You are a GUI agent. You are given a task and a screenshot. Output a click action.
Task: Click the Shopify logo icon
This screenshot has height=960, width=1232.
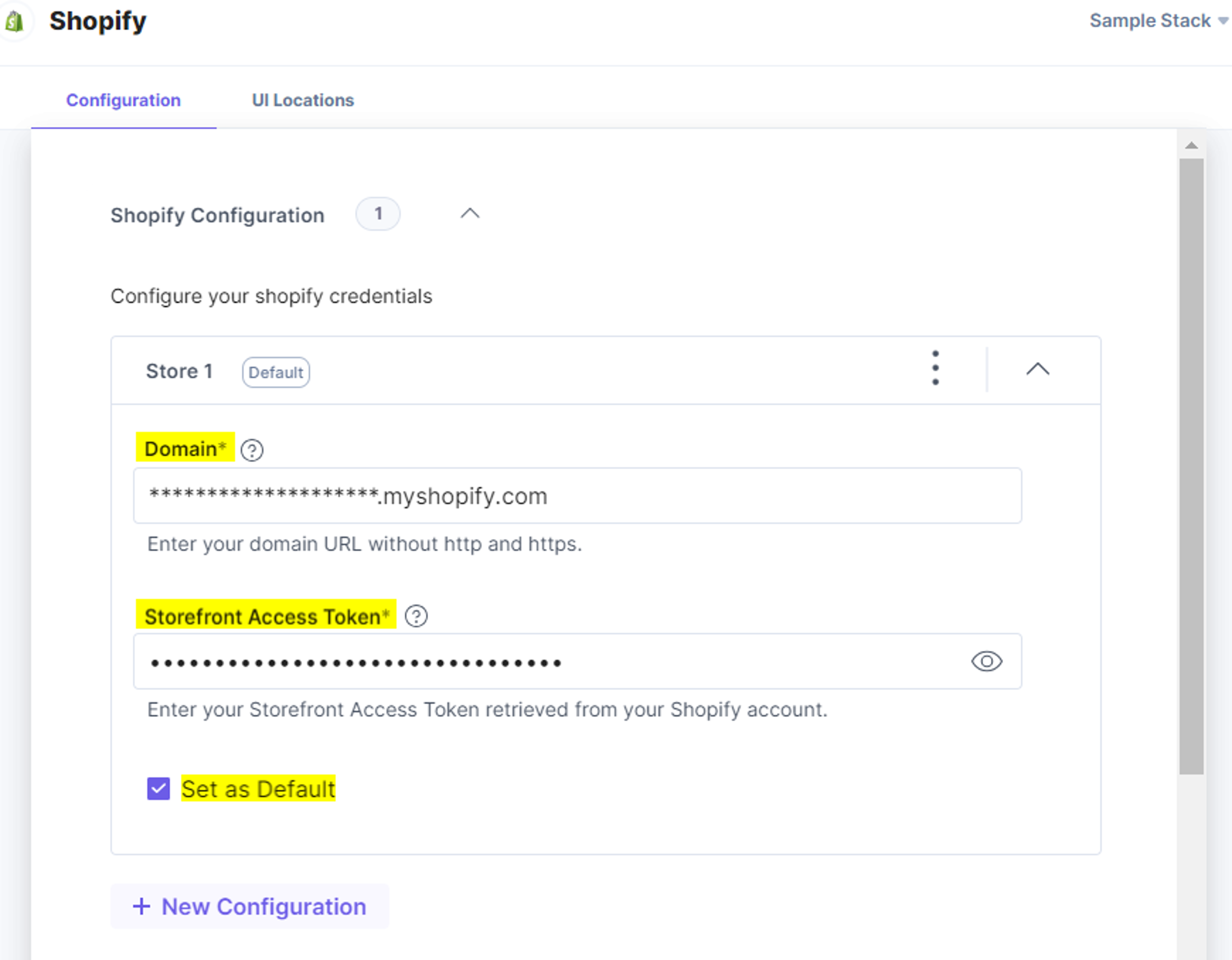click(15, 21)
